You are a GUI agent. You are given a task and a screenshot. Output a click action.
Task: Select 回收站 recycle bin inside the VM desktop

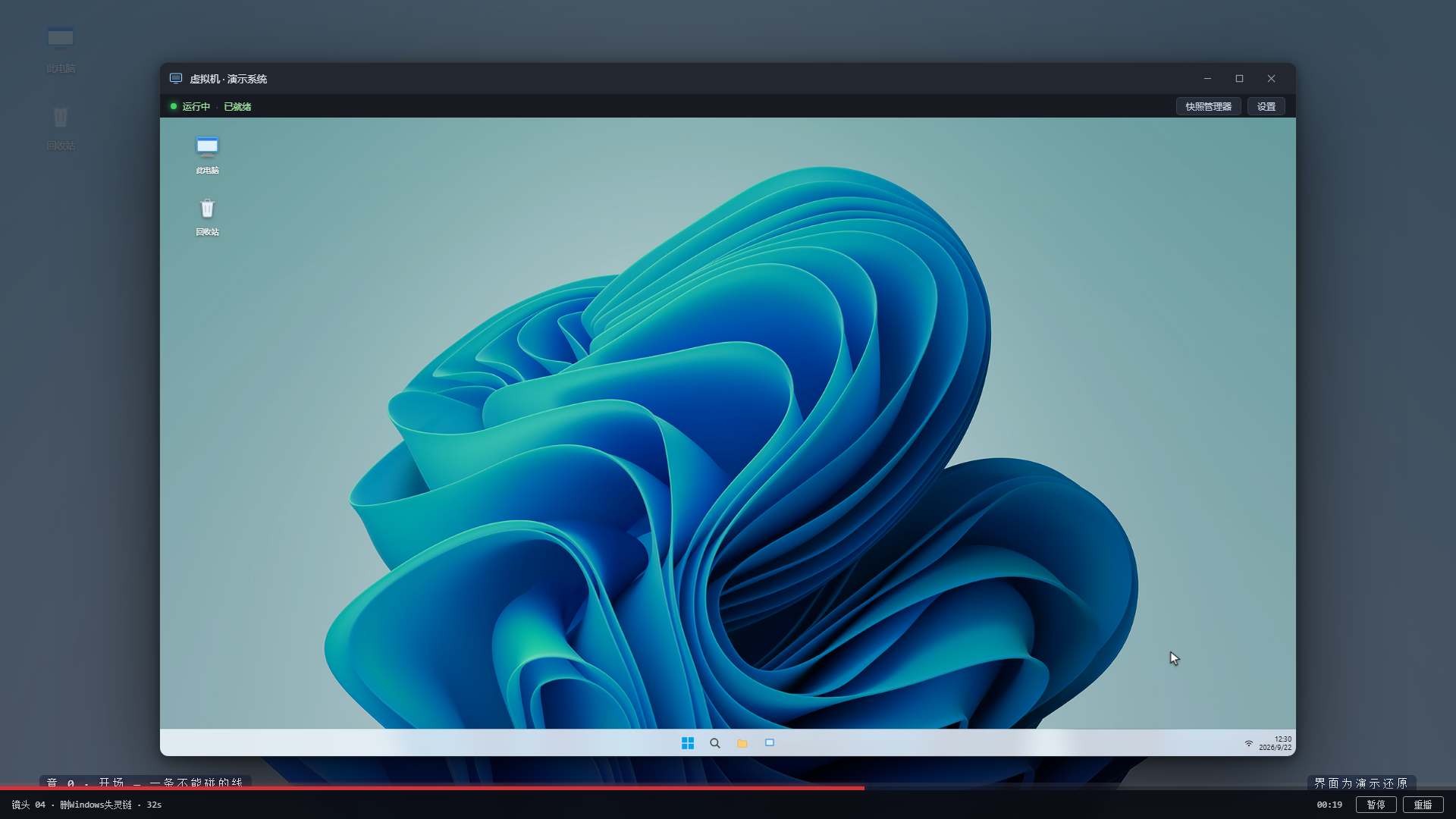click(207, 217)
